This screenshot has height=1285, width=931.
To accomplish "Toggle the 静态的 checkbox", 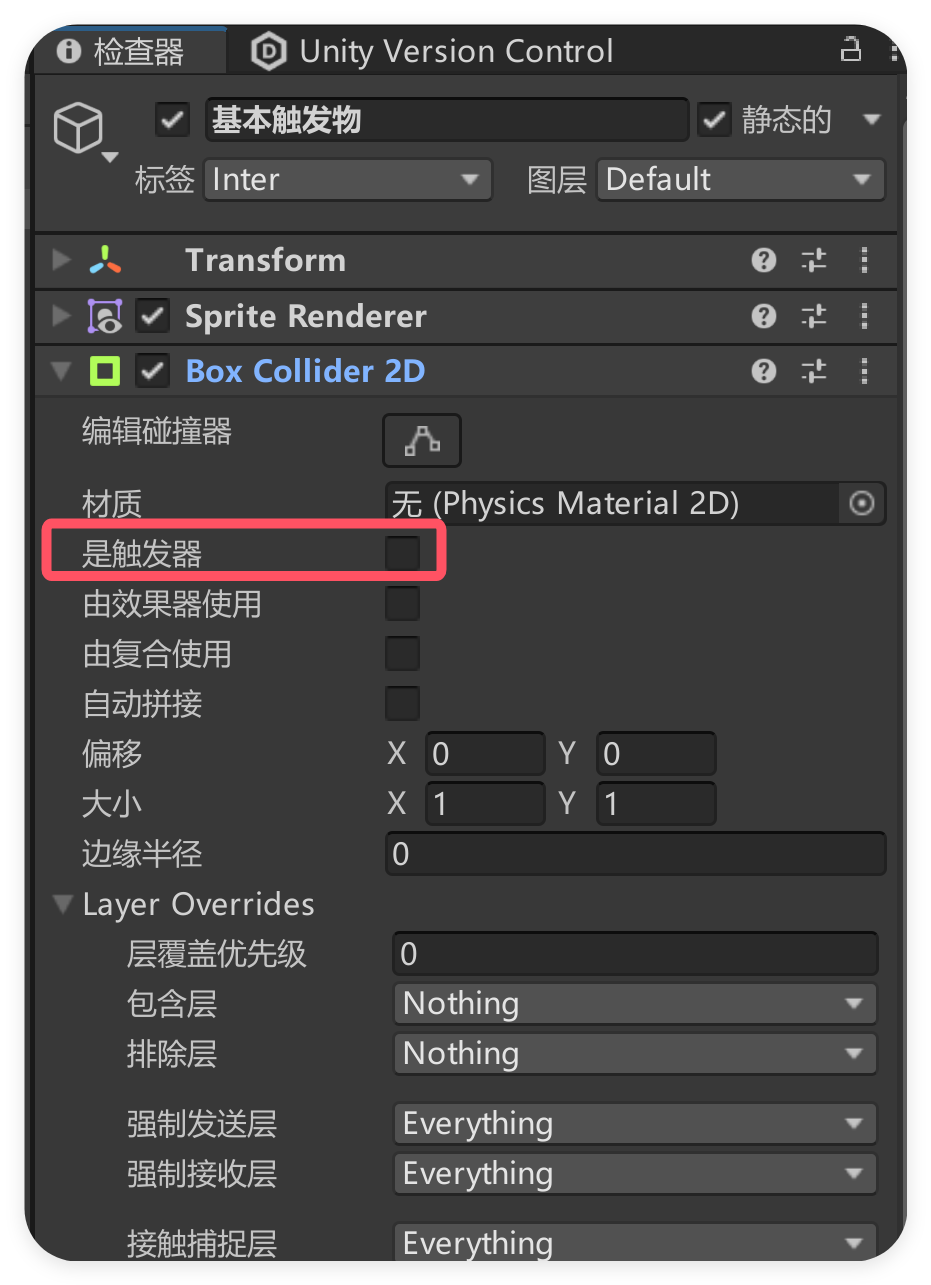I will (x=714, y=121).
